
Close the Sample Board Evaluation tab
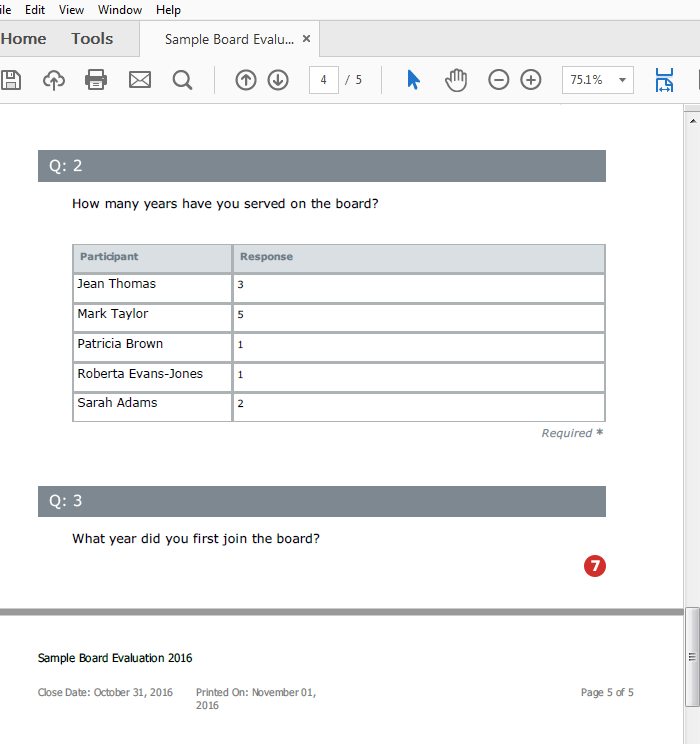[307, 39]
